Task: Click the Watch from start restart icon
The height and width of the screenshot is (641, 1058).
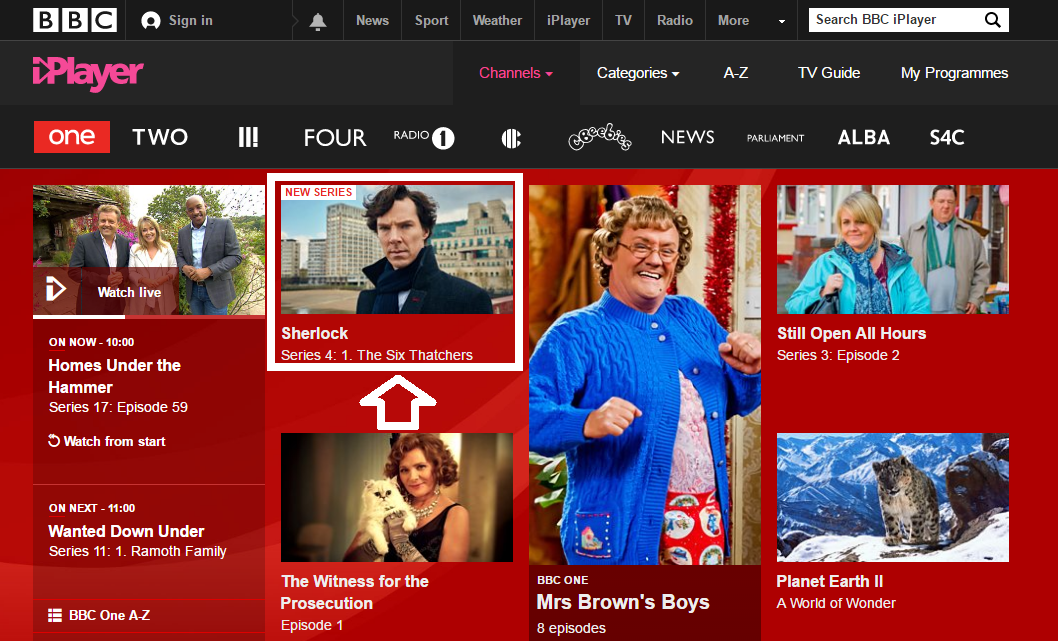Action: click(54, 441)
